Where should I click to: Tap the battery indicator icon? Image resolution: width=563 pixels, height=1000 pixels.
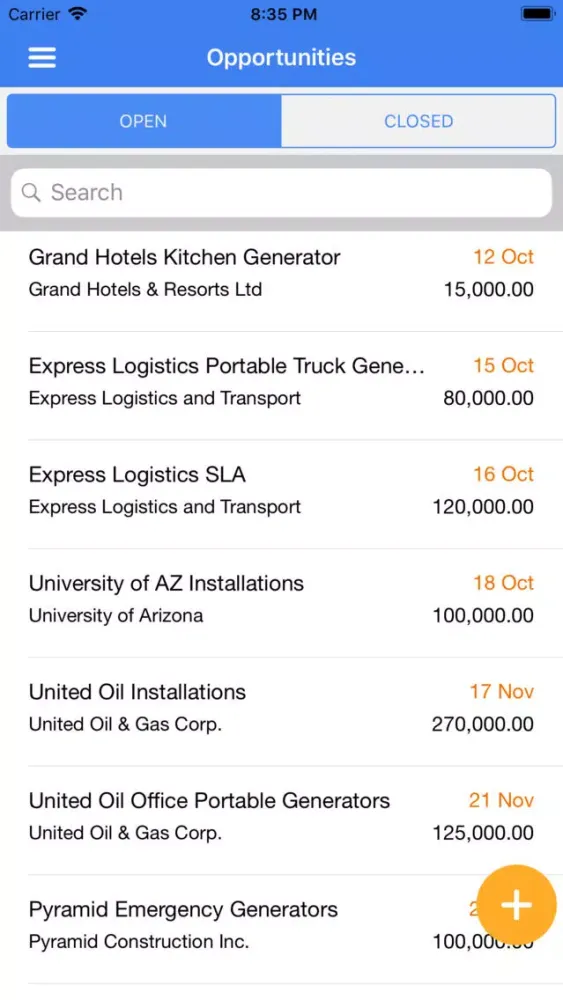pyautogui.click(x=537, y=13)
